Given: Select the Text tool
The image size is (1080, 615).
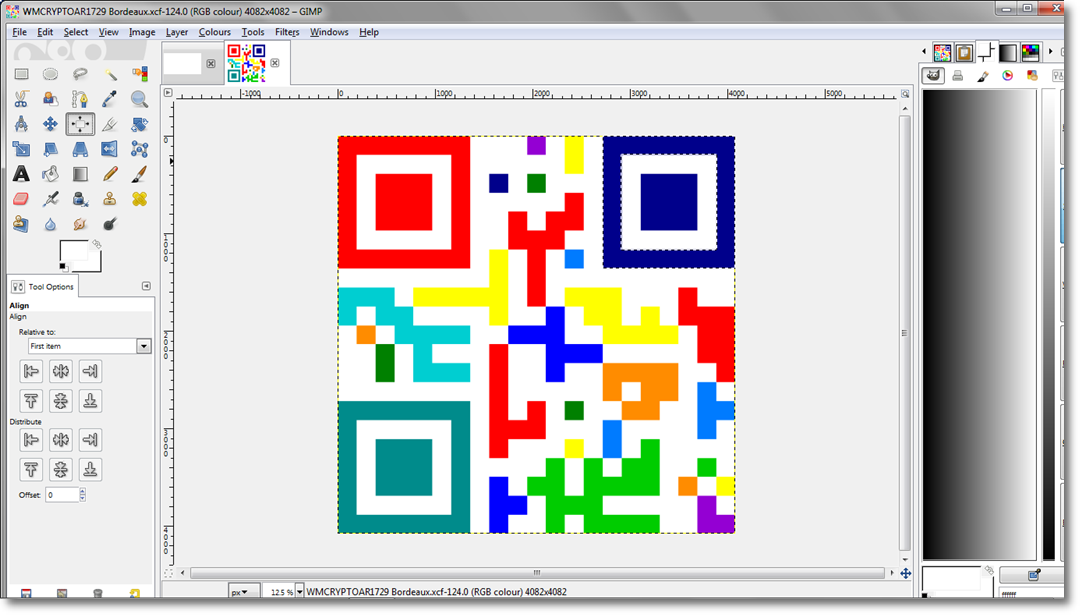Looking at the screenshot, I should coord(21,174).
